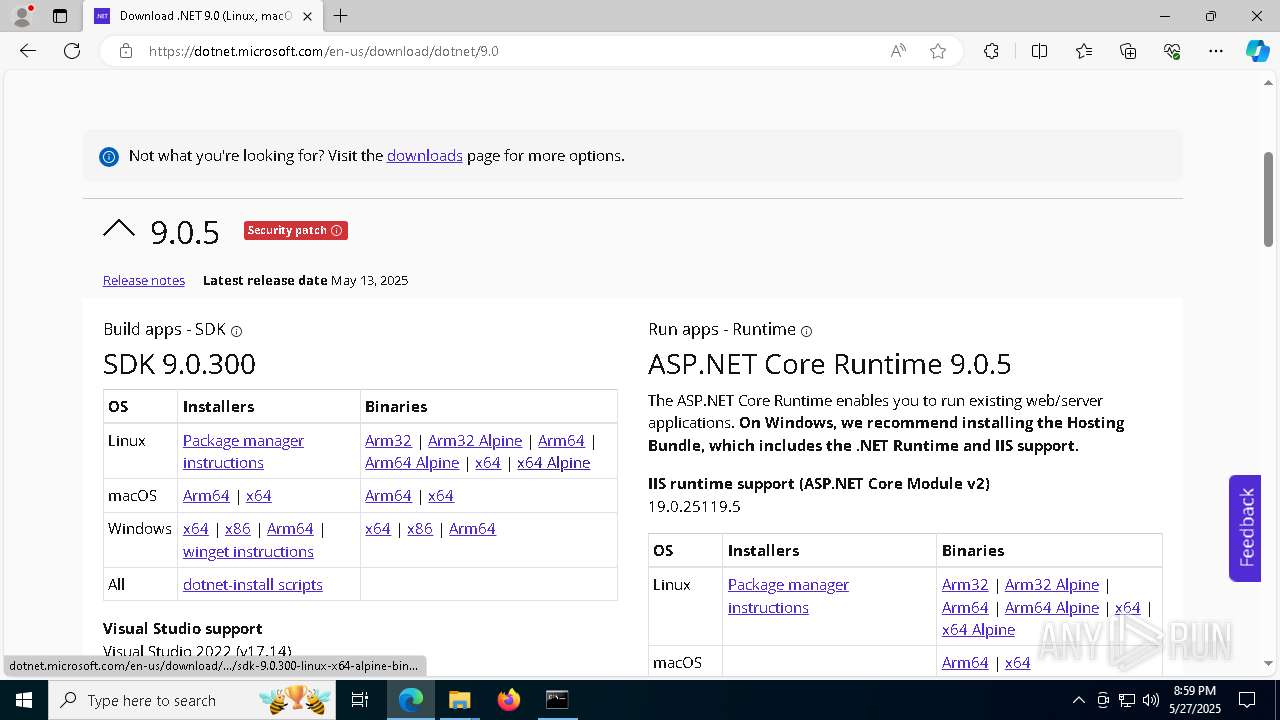Download ASP.NET Runtime Linux x64 Alpine binaries
Image resolution: width=1280 pixels, height=720 pixels.
[x=978, y=629]
